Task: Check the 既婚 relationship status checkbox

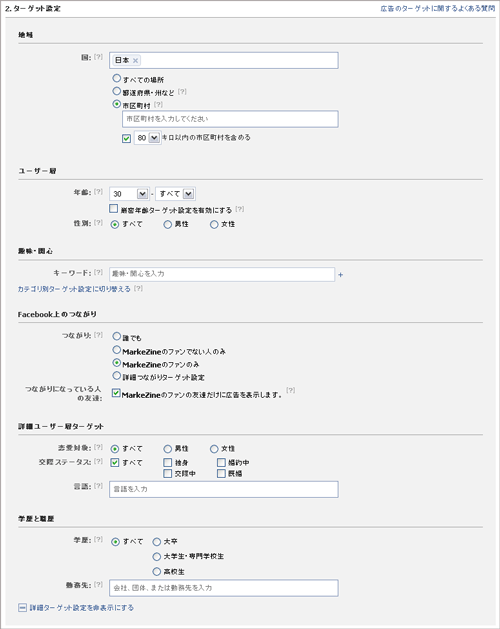Action: click(x=221, y=474)
